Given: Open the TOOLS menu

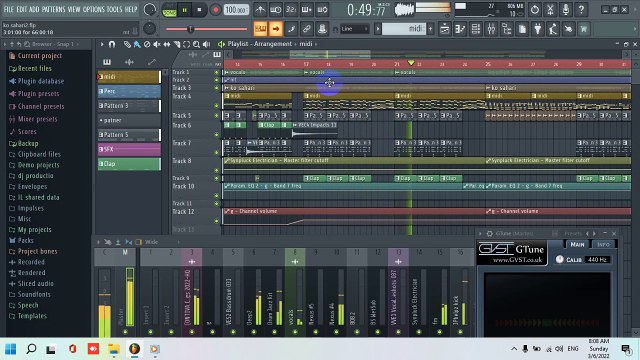Looking at the screenshot, I should tap(114, 9).
